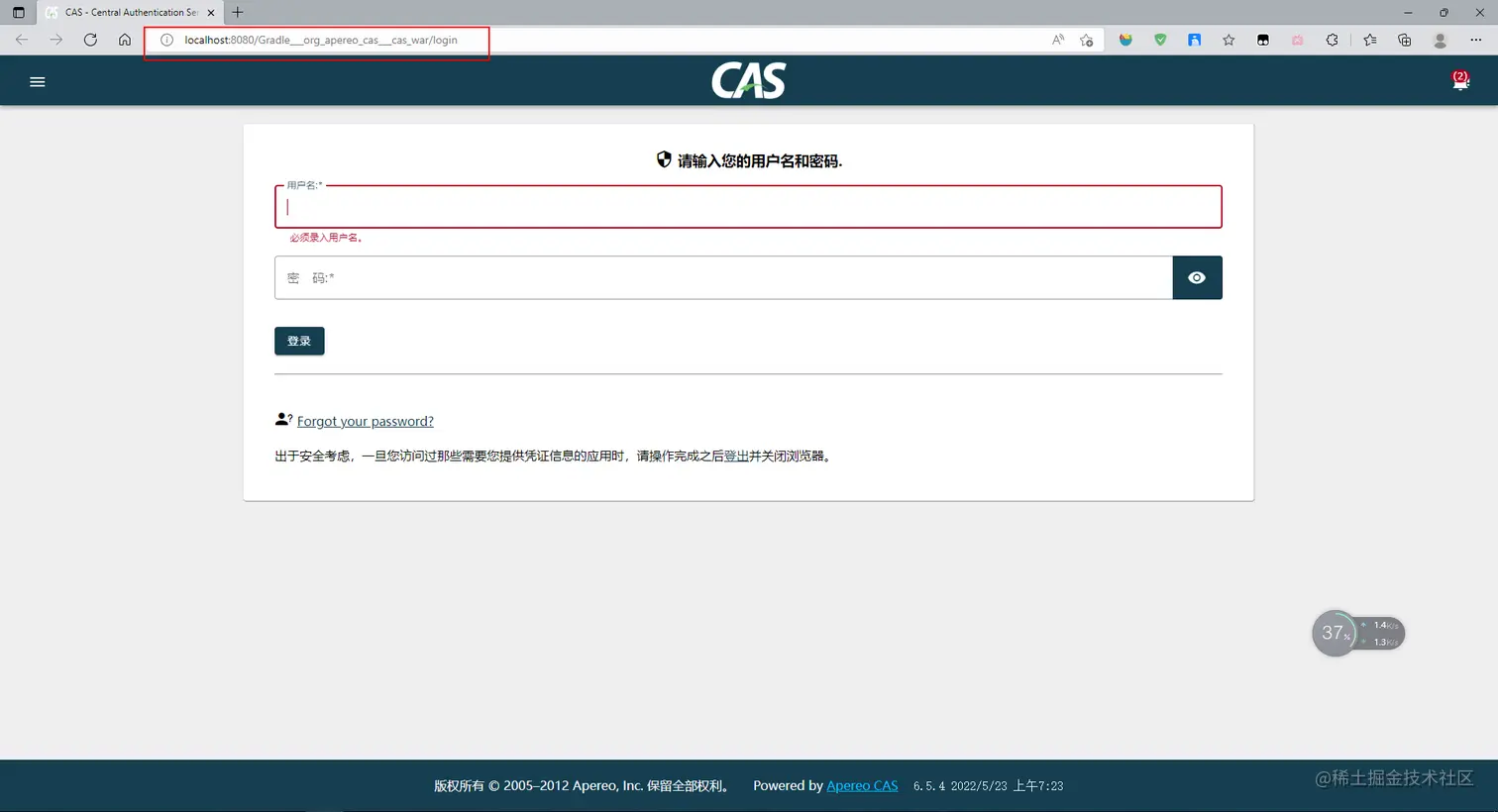Open the Apereo CAS footer link
Image resolution: width=1498 pixels, height=812 pixels.
[x=862, y=785]
